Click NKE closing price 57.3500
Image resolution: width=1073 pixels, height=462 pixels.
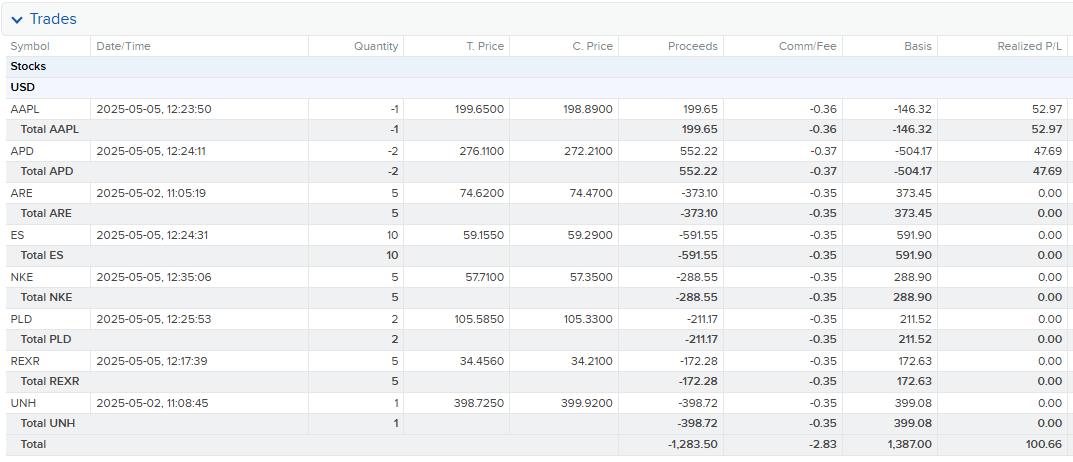point(591,277)
